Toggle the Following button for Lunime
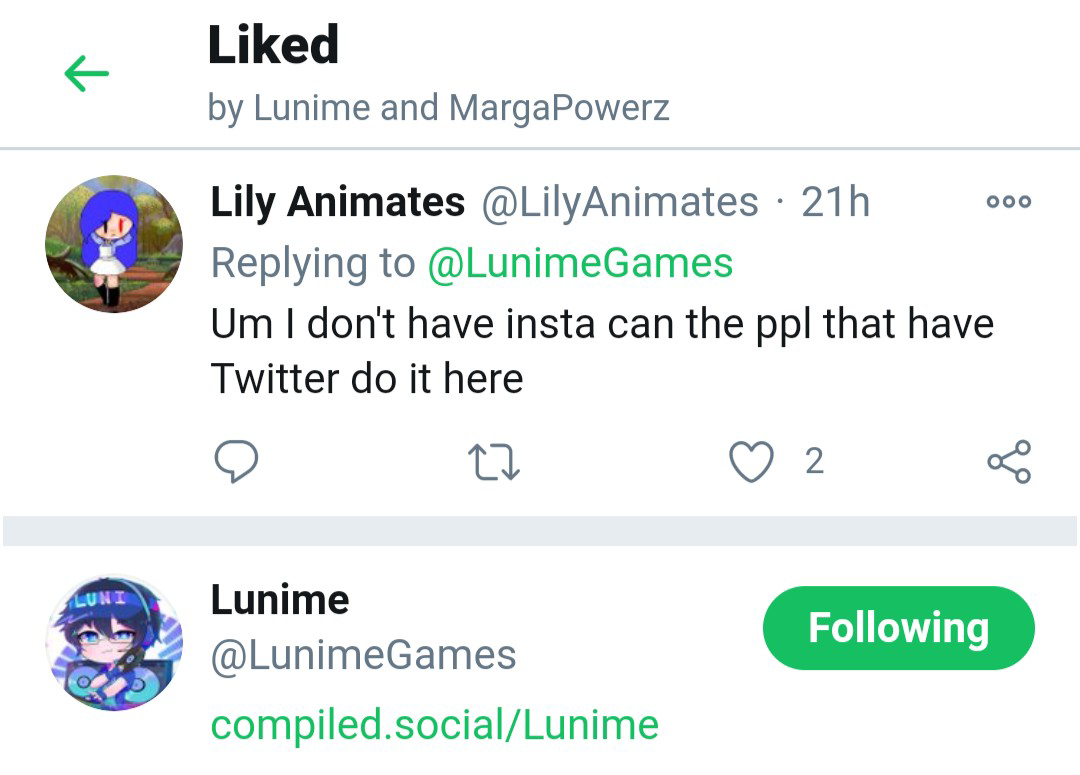 pyautogui.click(x=898, y=628)
